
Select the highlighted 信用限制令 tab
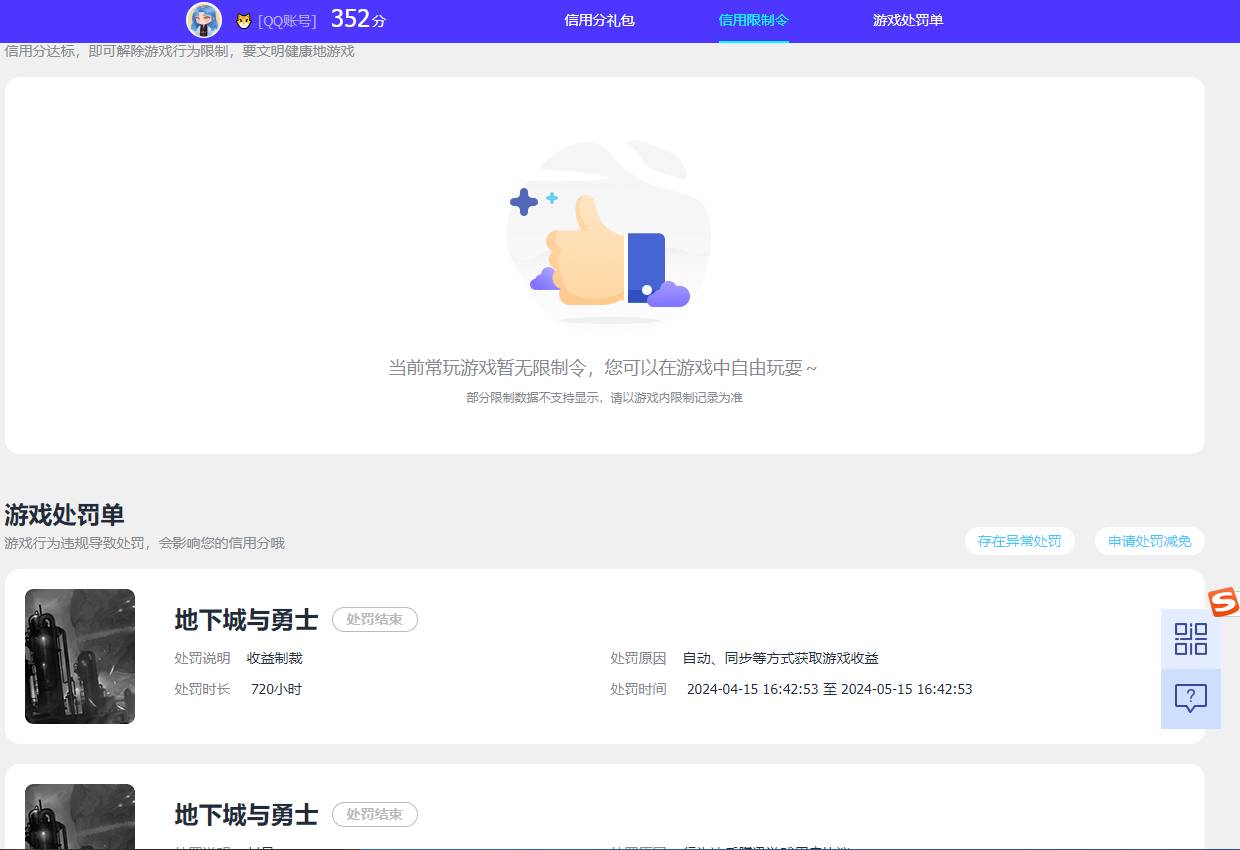pyautogui.click(x=753, y=20)
